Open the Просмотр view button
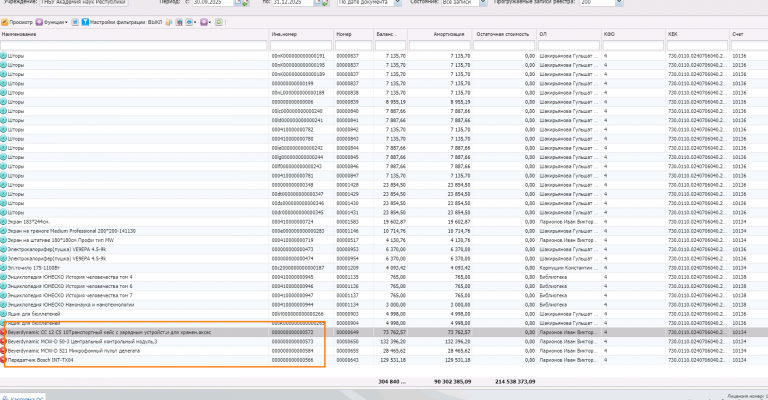The image size is (768, 400). coord(17,23)
